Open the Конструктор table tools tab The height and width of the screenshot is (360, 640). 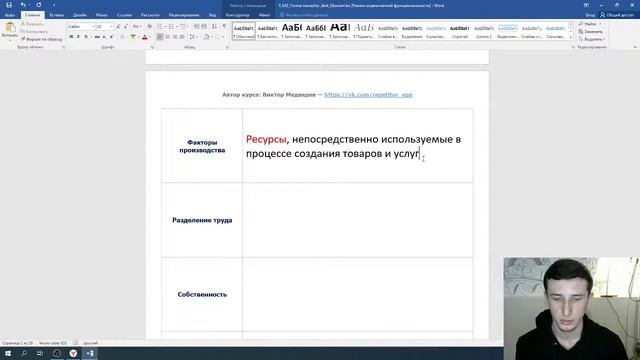(237, 15)
